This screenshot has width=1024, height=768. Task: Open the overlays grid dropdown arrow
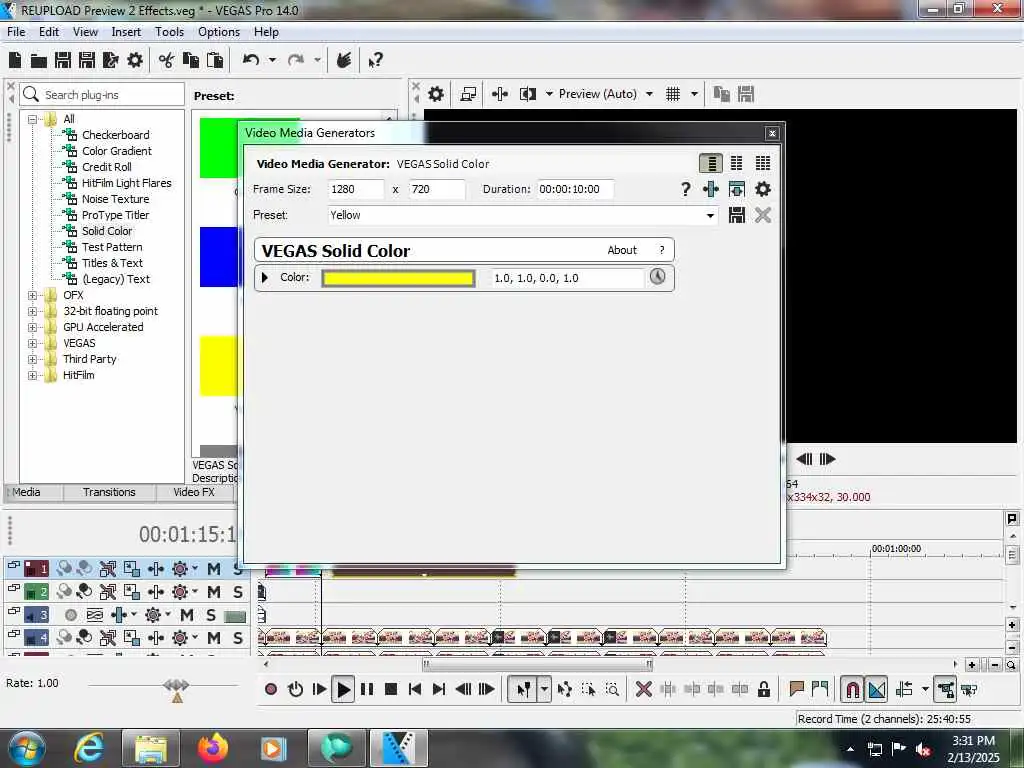point(694,94)
